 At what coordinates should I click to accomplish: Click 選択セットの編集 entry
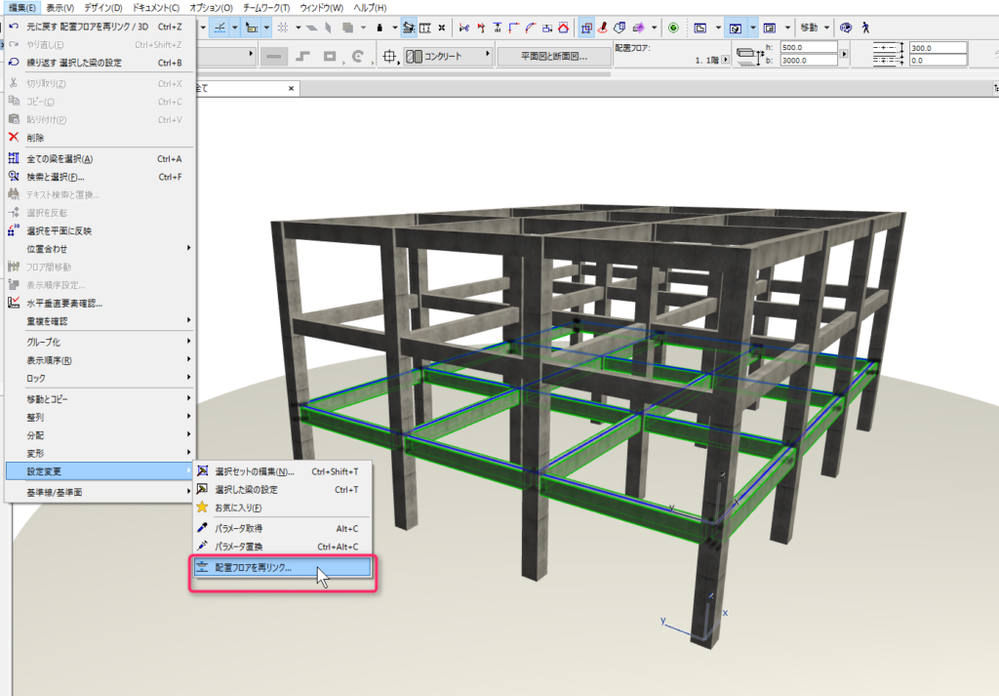click(x=255, y=472)
